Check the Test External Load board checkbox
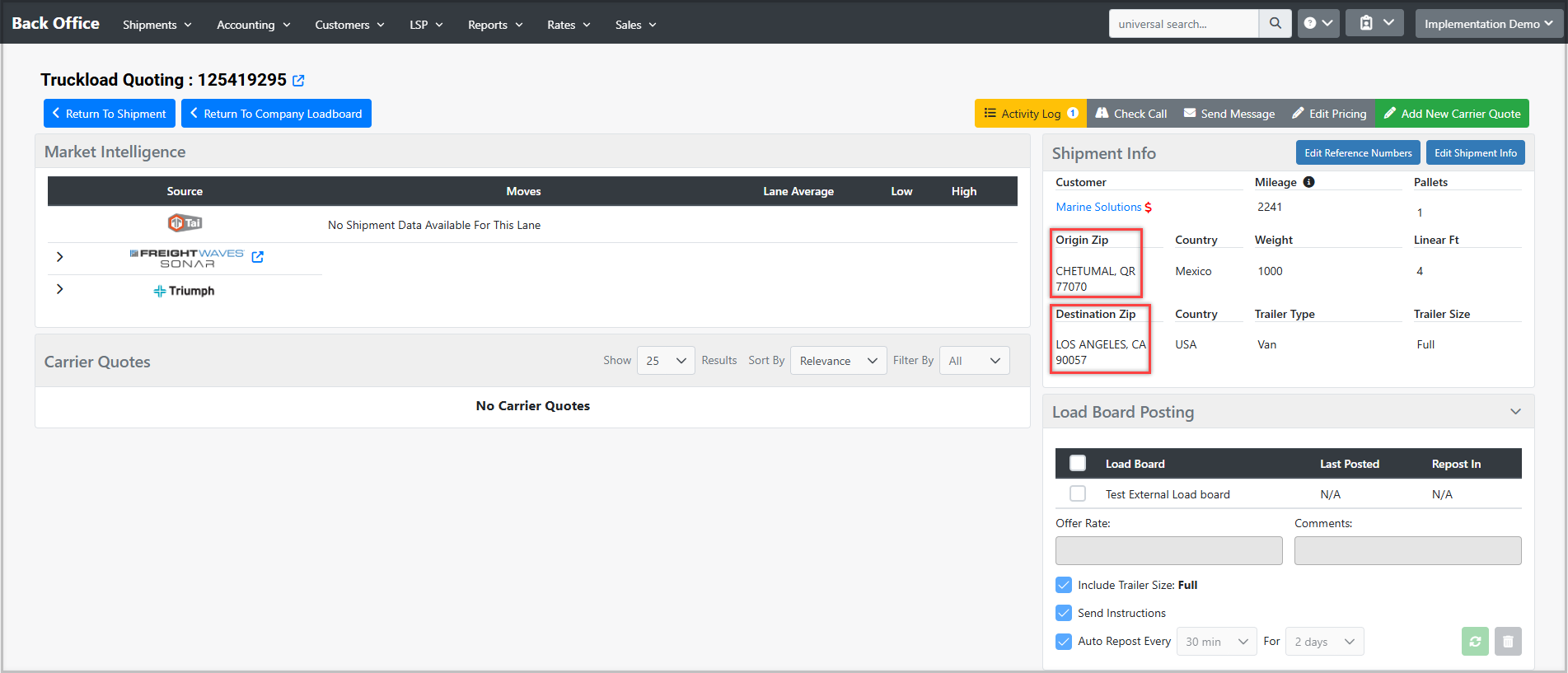The width and height of the screenshot is (1568, 673). tap(1077, 494)
